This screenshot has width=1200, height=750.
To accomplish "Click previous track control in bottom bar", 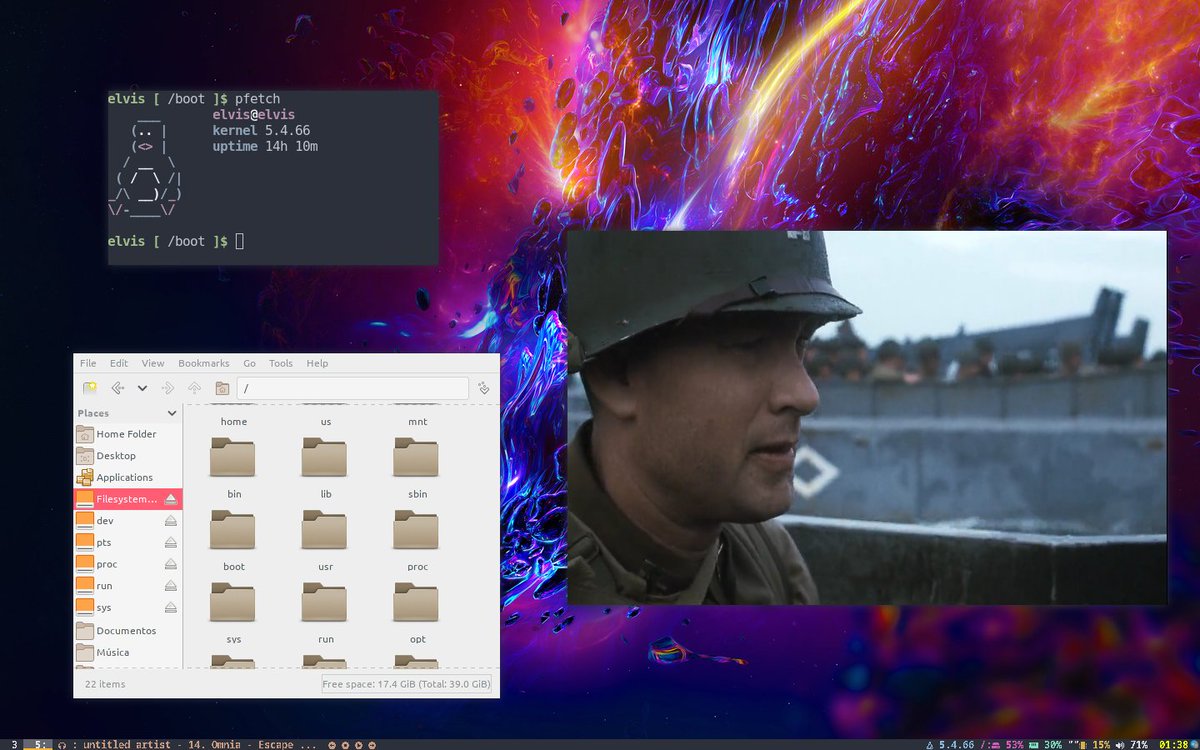I will (332, 744).
